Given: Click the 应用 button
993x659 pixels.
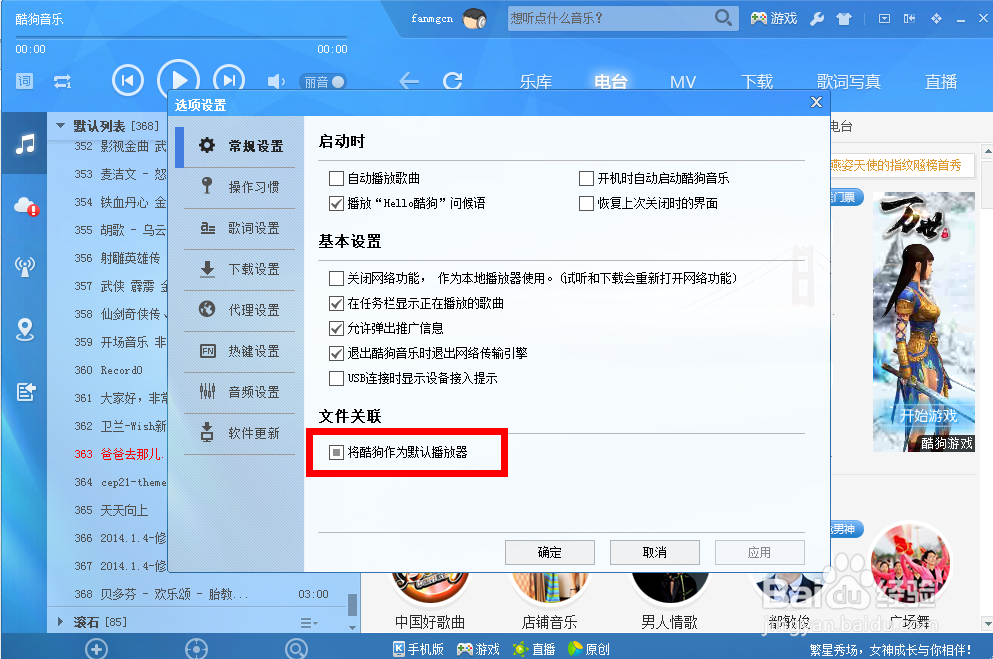Looking at the screenshot, I should tap(759, 552).
